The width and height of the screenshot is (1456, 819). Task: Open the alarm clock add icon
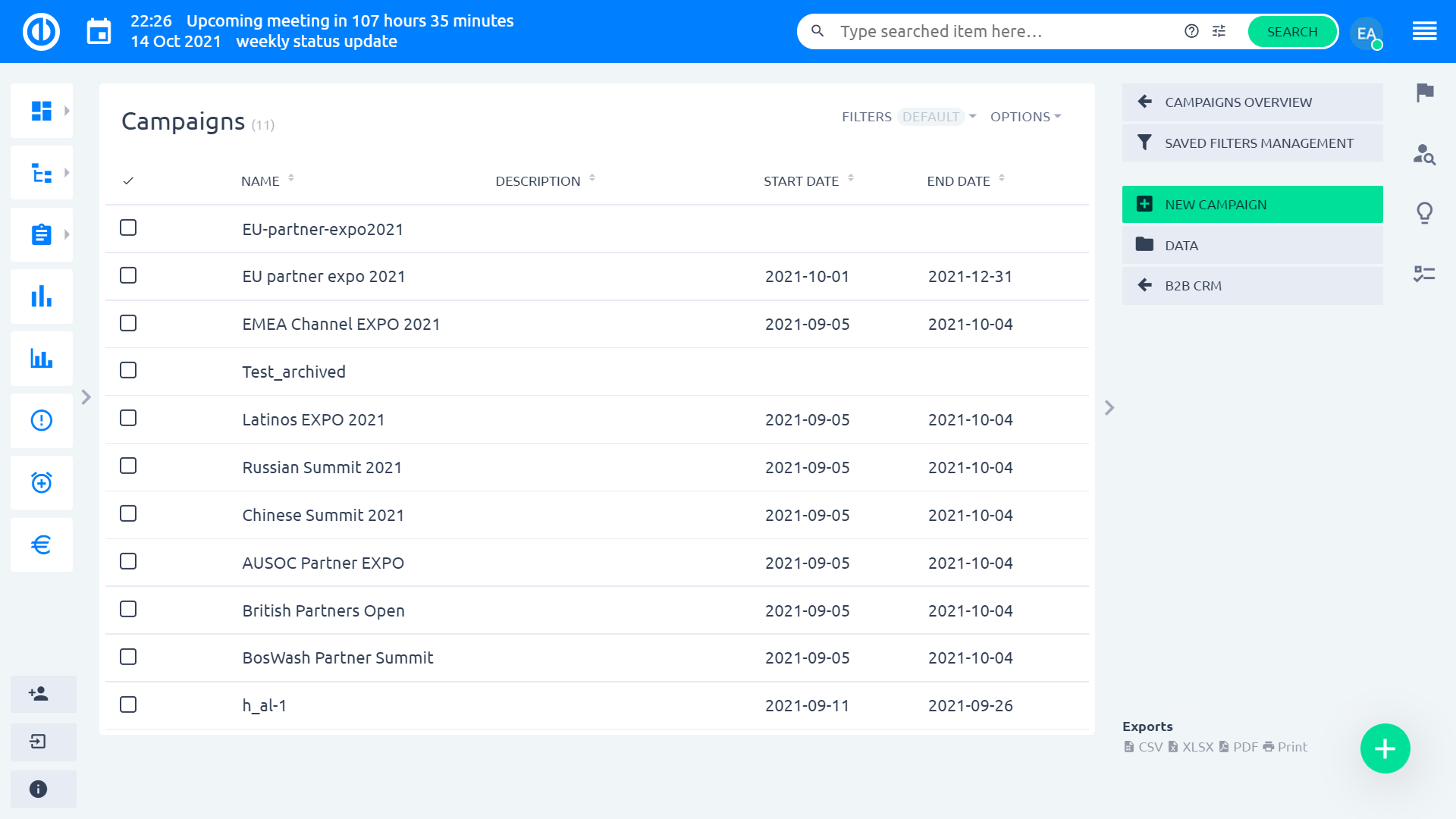[x=42, y=482]
